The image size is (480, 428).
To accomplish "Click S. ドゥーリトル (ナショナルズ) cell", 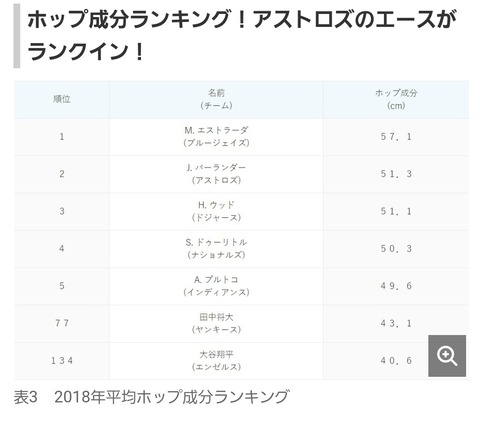I will (216, 249).
